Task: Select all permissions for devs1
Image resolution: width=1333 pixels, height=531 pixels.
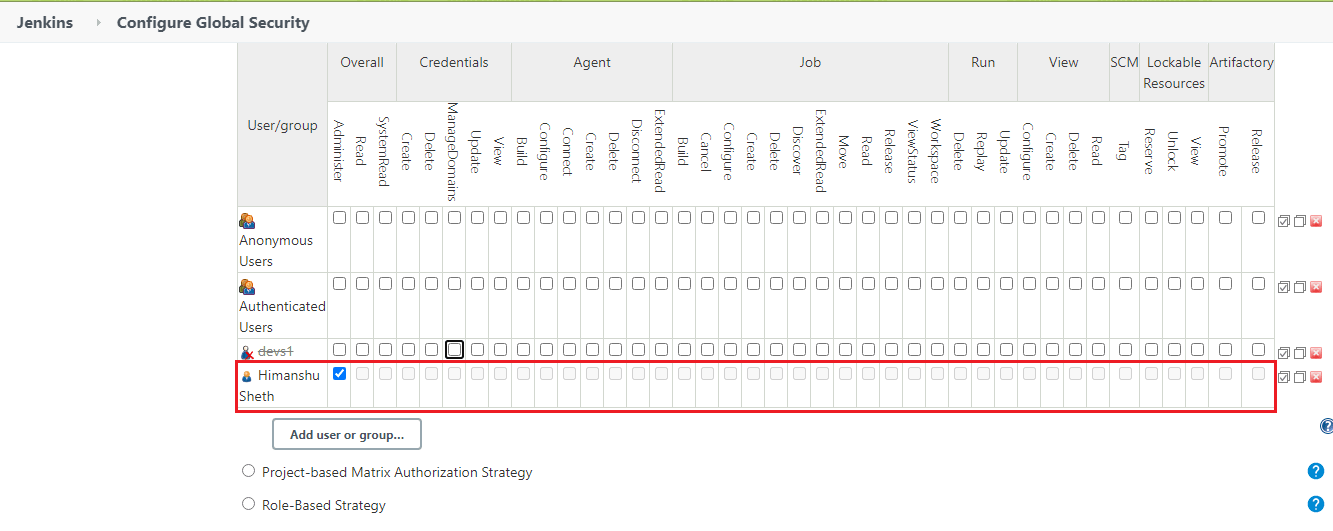Action: coord(1284,353)
